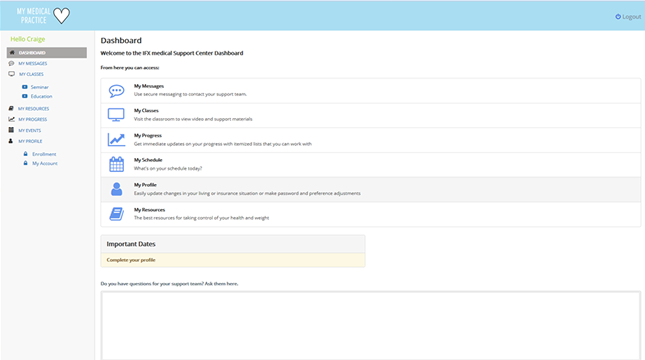Click the power icon beside Logout
The height and width of the screenshot is (360, 645).
coord(618,17)
